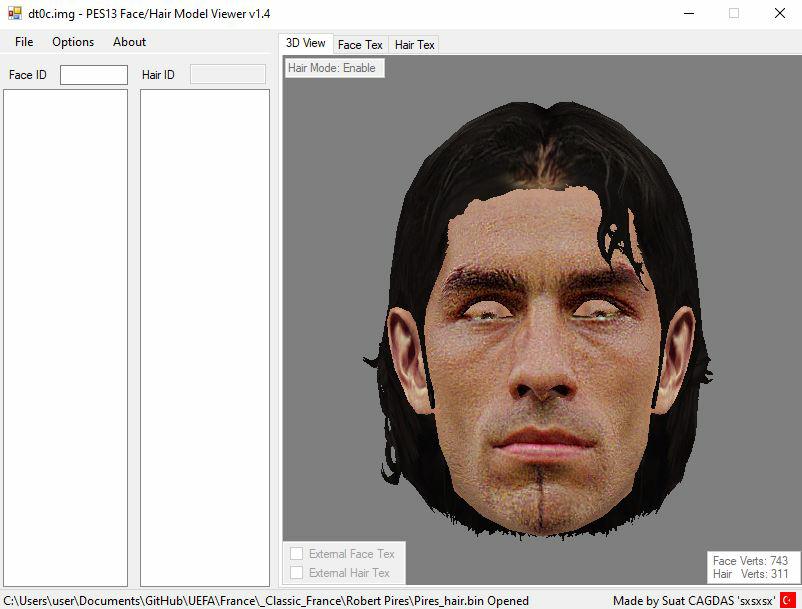Minimize the PES13 Face/Hair Model Viewer window

point(688,14)
